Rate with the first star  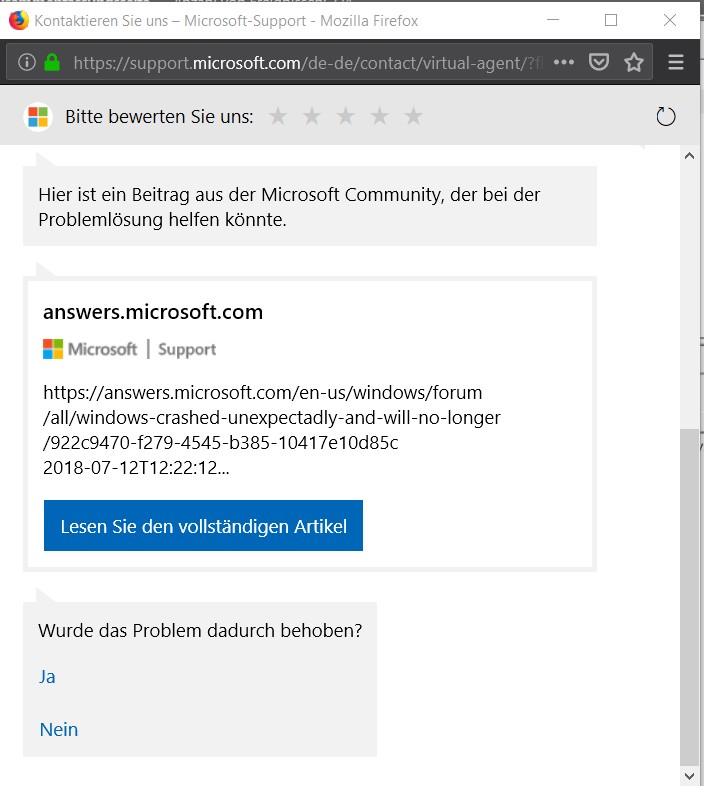(x=278, y=116)
